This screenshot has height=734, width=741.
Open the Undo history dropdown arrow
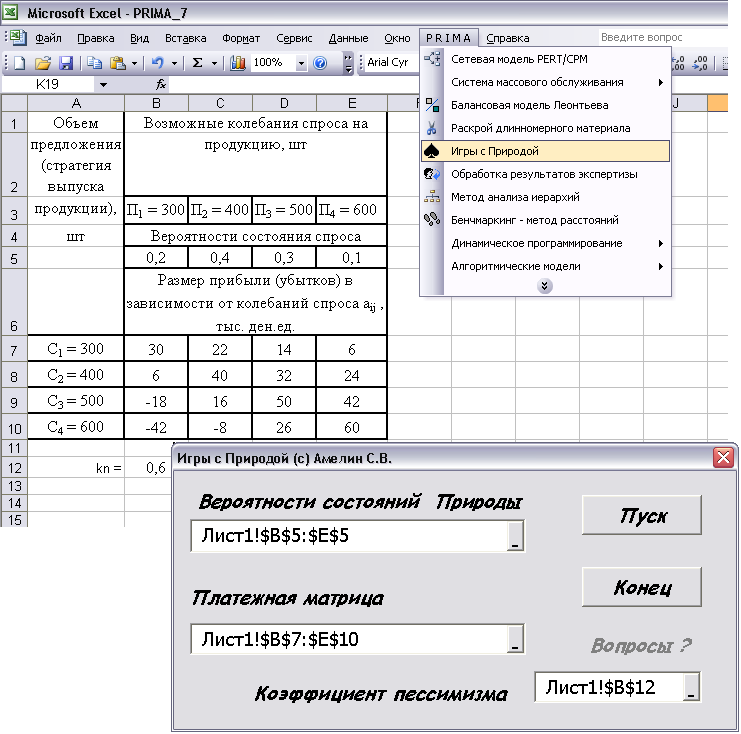click(174, 63)
